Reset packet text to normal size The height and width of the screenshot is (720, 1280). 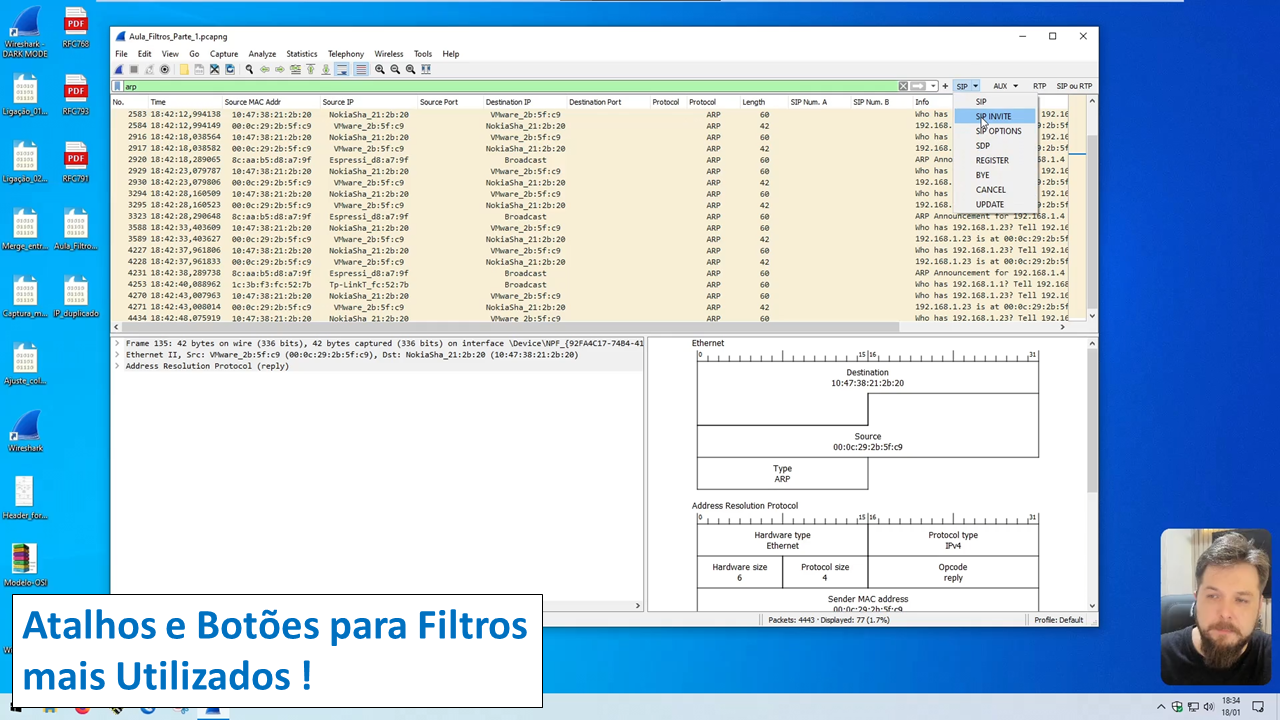point(410,69)
